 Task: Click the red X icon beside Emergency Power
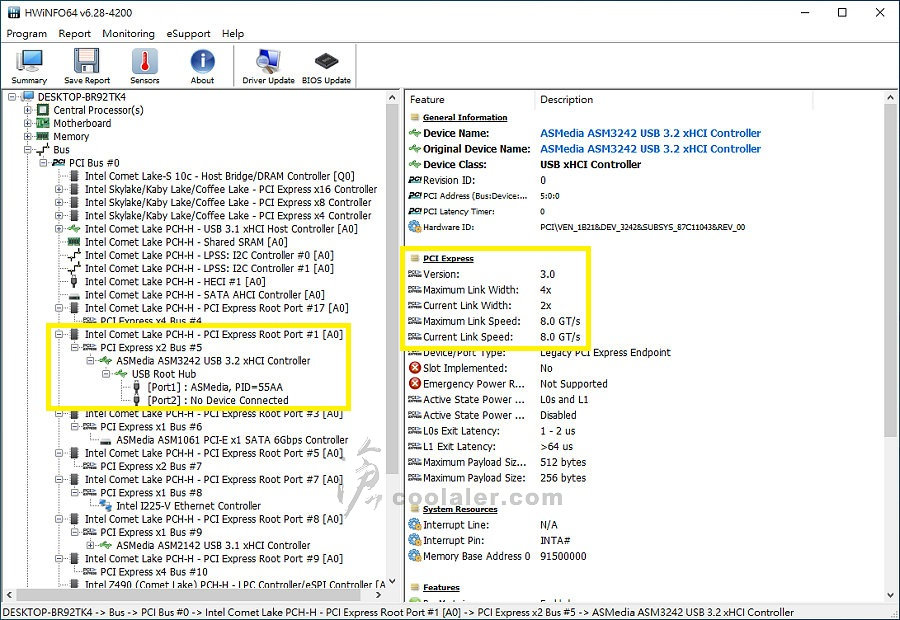[x=414, y=383]
